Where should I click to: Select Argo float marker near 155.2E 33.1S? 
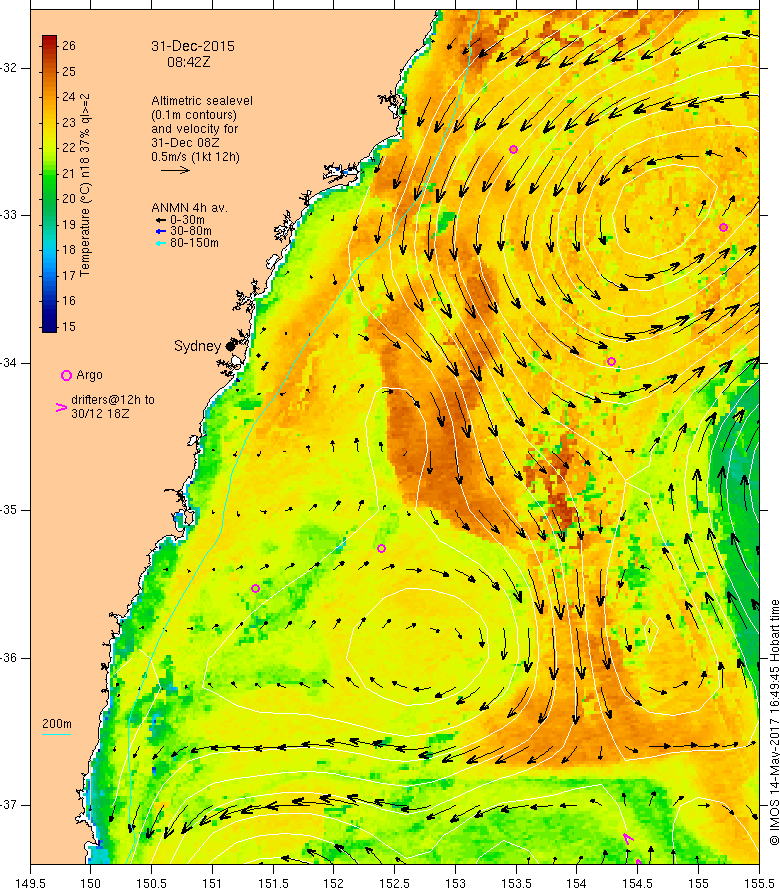click(723, 228)
